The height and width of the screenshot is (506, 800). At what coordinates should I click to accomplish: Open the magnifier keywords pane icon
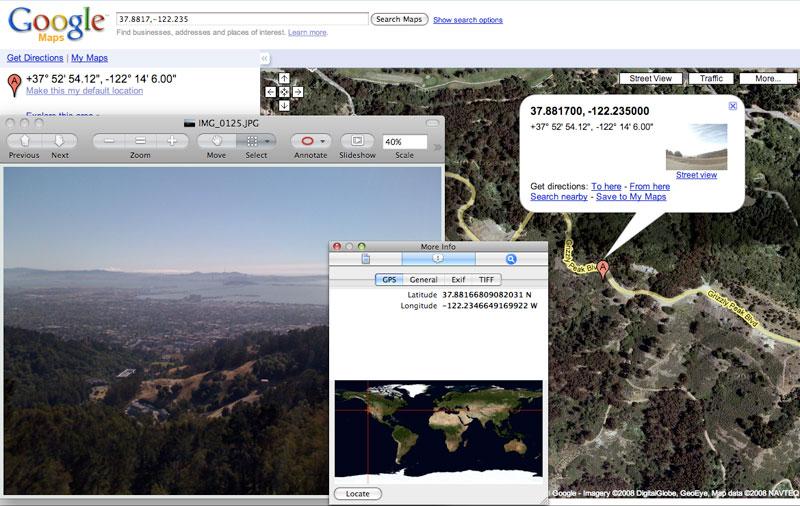[511, 259]
